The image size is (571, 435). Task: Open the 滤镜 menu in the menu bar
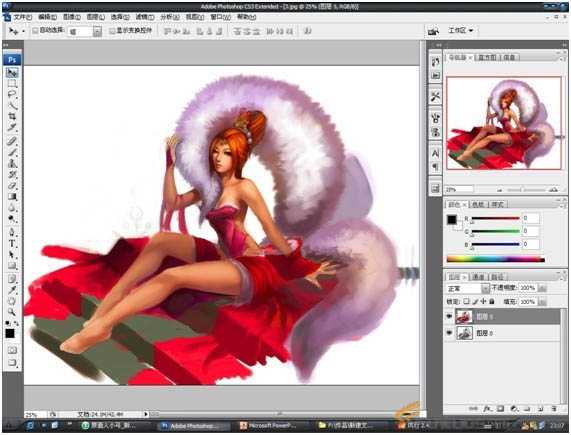click(145, 17)
